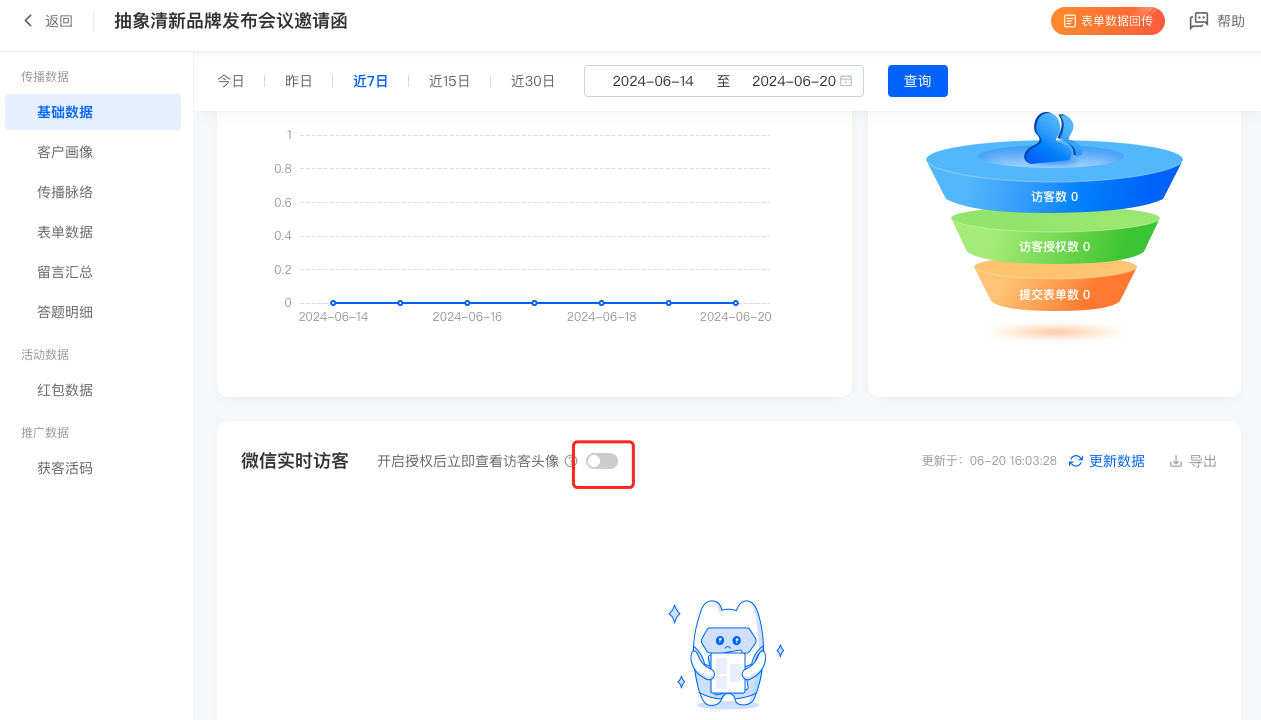This screenshot has width=1261, height=720.
Task: Select the 今日 date filter
Action: tap(231, 81)
